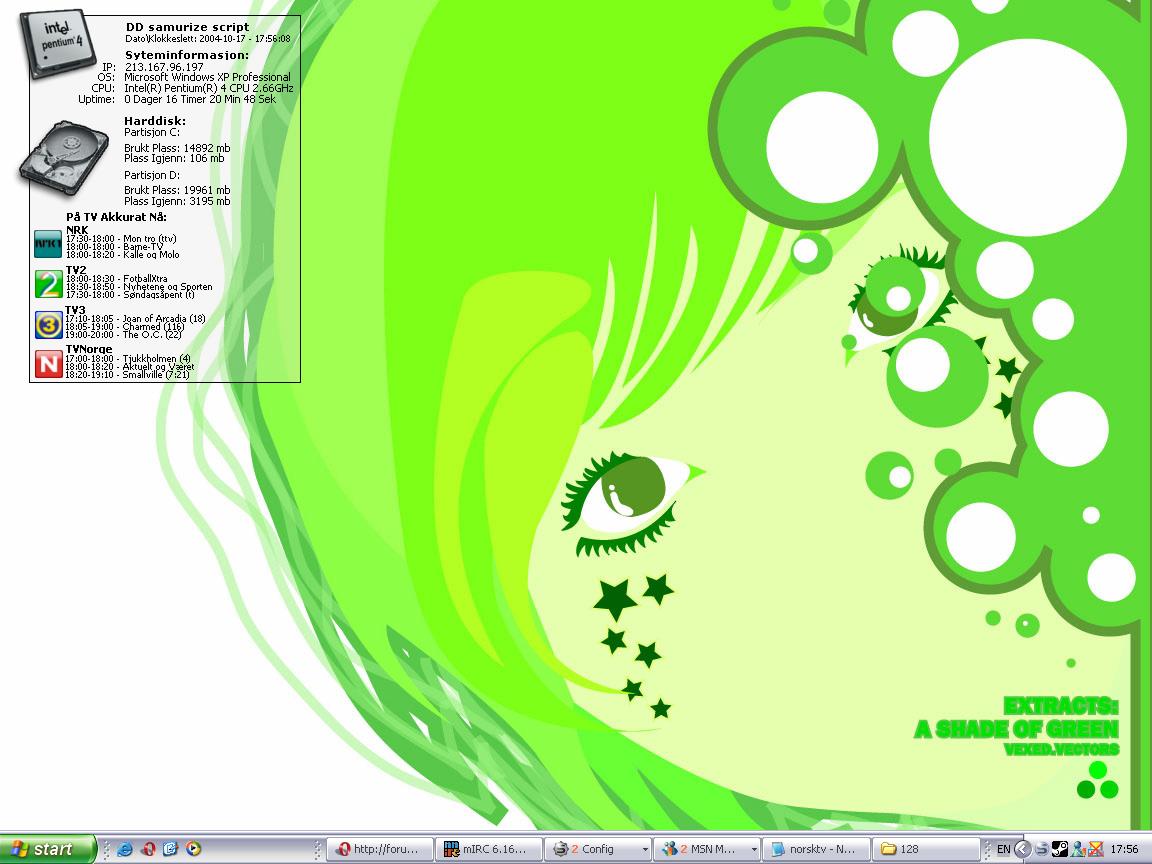Image resolution: width=1152 pixels, height=864 pixels.
Task: Open the Windows XP start menu
Action: (48, 849)
